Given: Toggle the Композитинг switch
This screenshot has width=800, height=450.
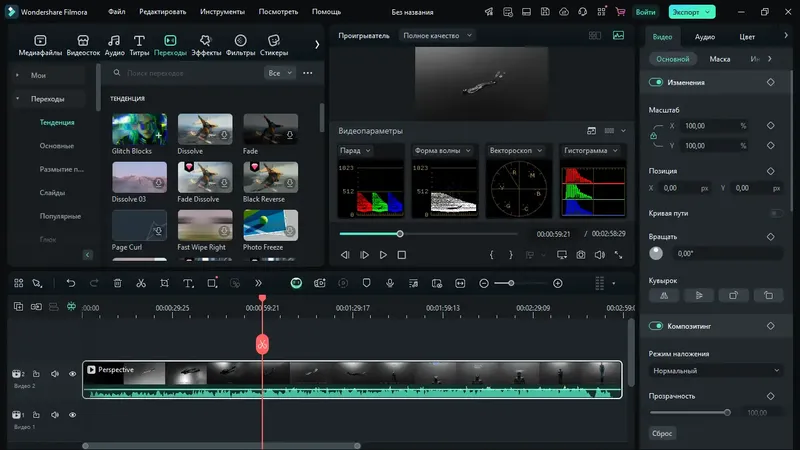Looking at the screenshot, I should pyautogui.click(x=656, y=326).
